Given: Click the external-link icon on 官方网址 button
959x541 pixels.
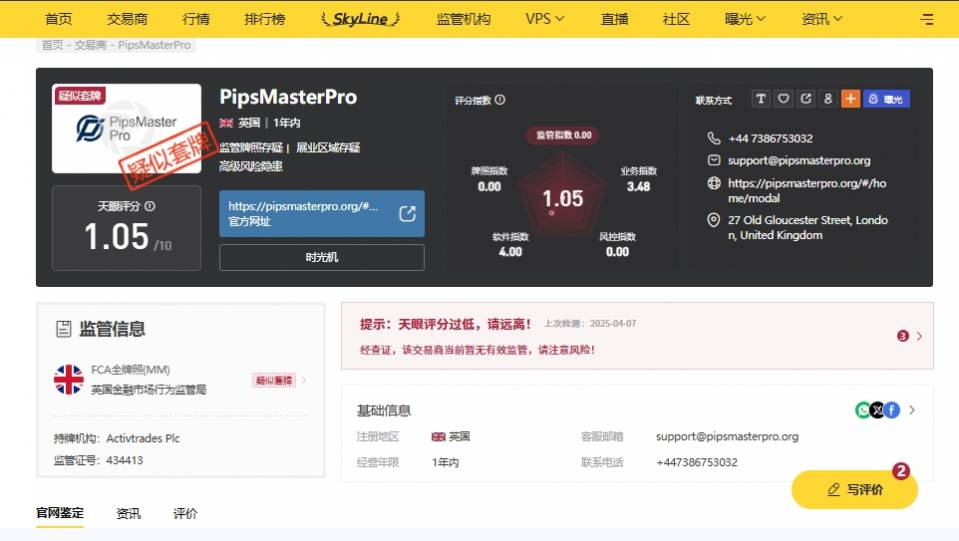Looking at the screenshot, I should [x=407, y=213].
